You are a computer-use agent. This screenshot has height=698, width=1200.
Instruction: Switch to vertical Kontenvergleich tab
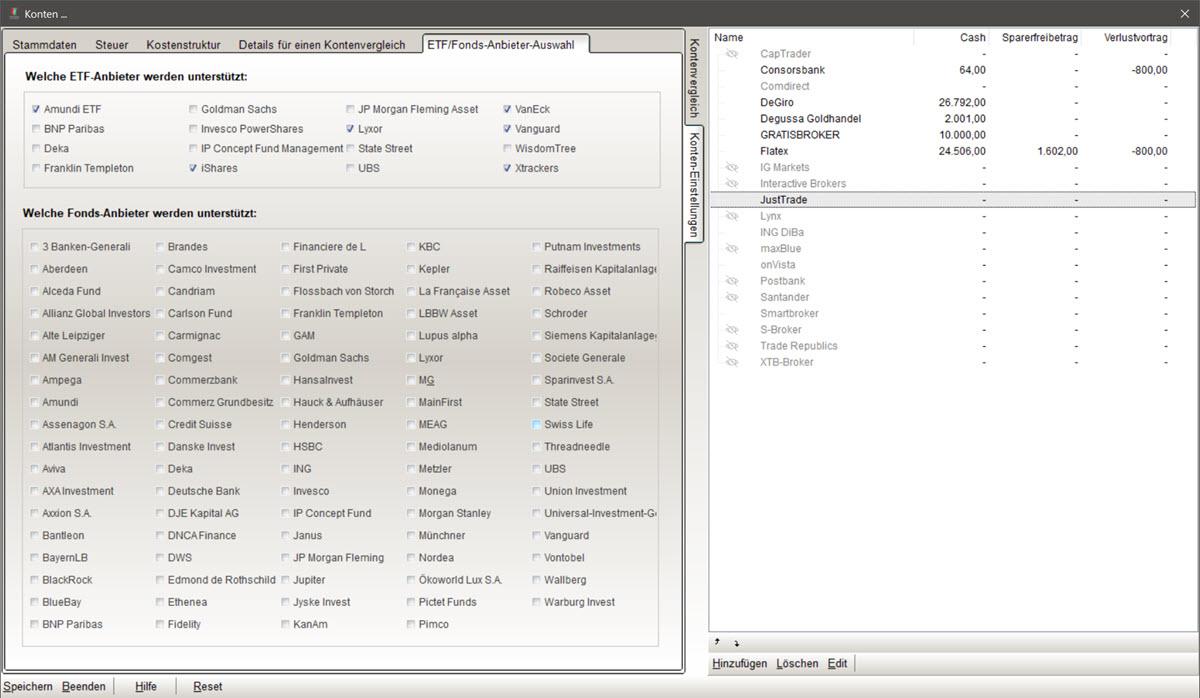point(694,78)
